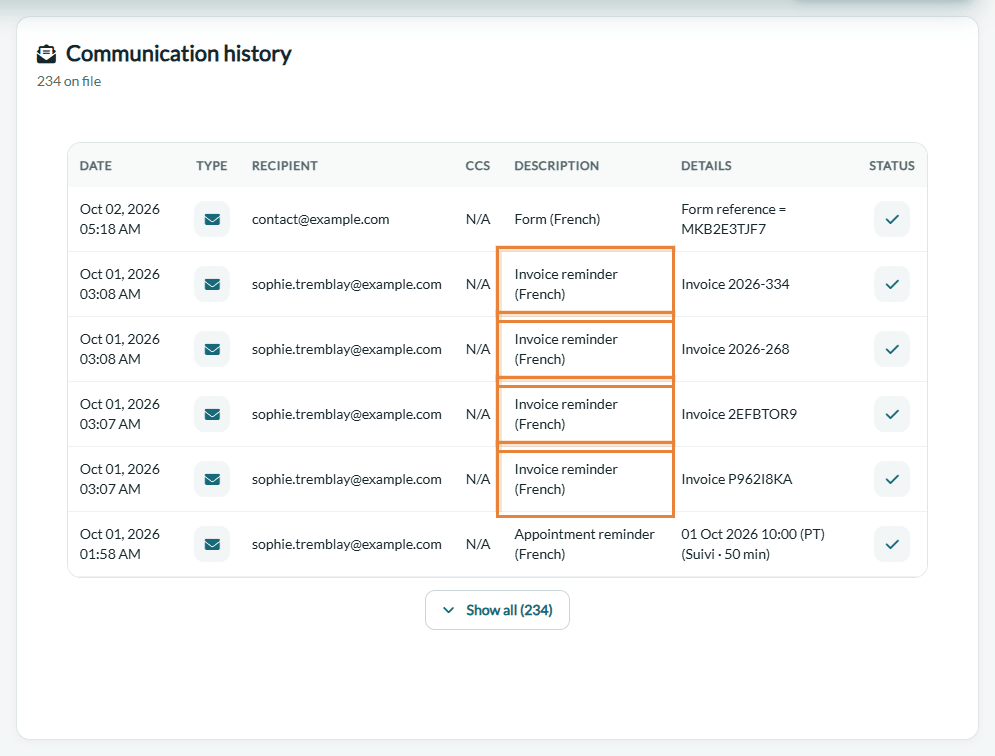Click status checkmark for Invoice 2026-268
Screen dimensions: 995x756
point(892,349)
